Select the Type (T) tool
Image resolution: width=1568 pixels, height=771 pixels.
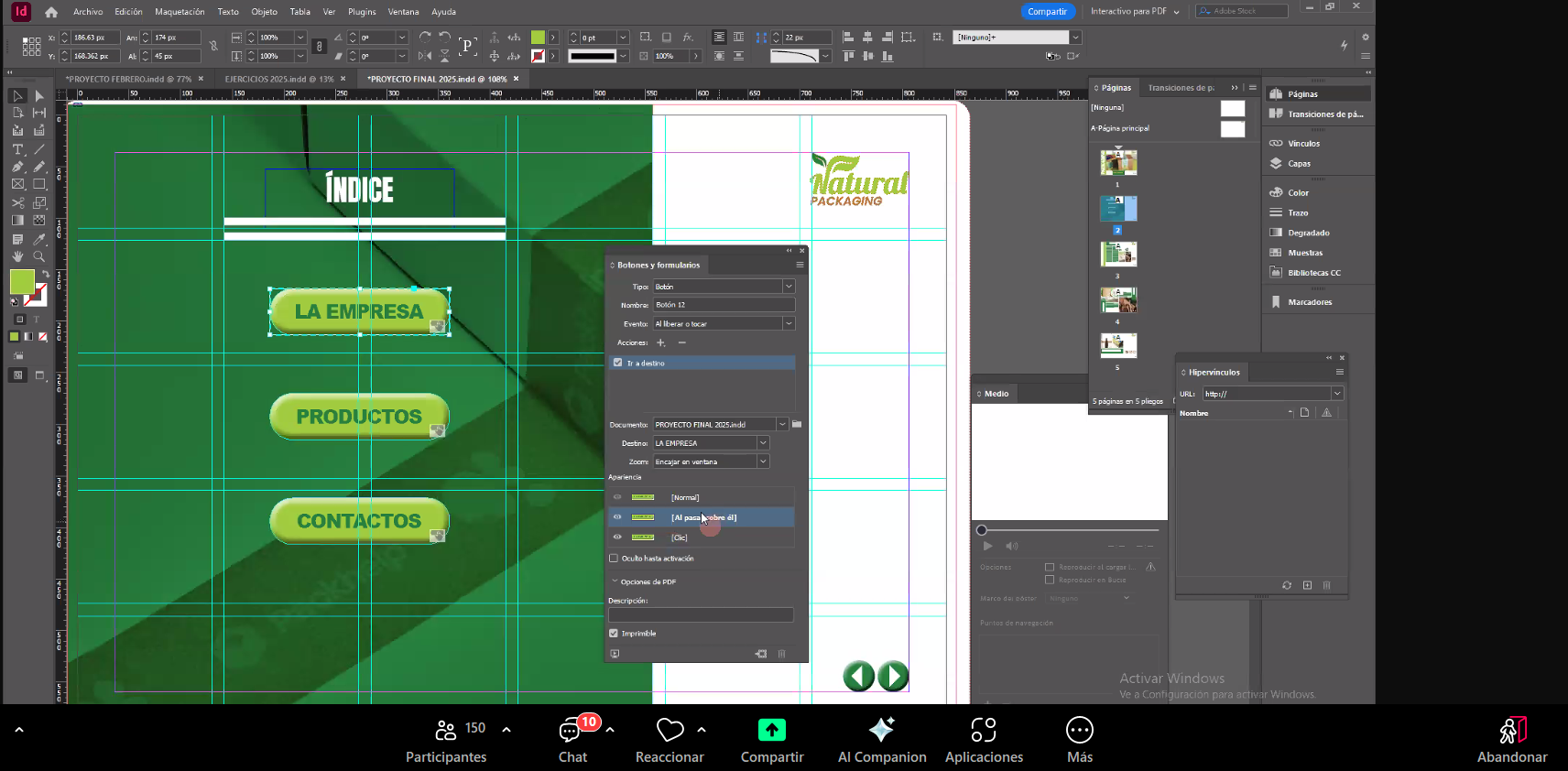[x=17, y=149]
